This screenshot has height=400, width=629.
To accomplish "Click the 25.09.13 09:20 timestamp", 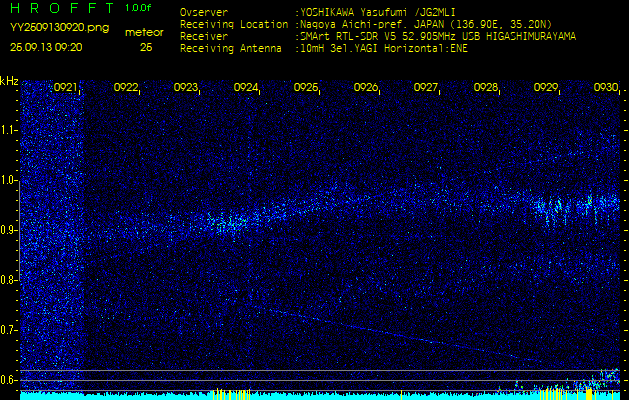I will tap(47, 47).
